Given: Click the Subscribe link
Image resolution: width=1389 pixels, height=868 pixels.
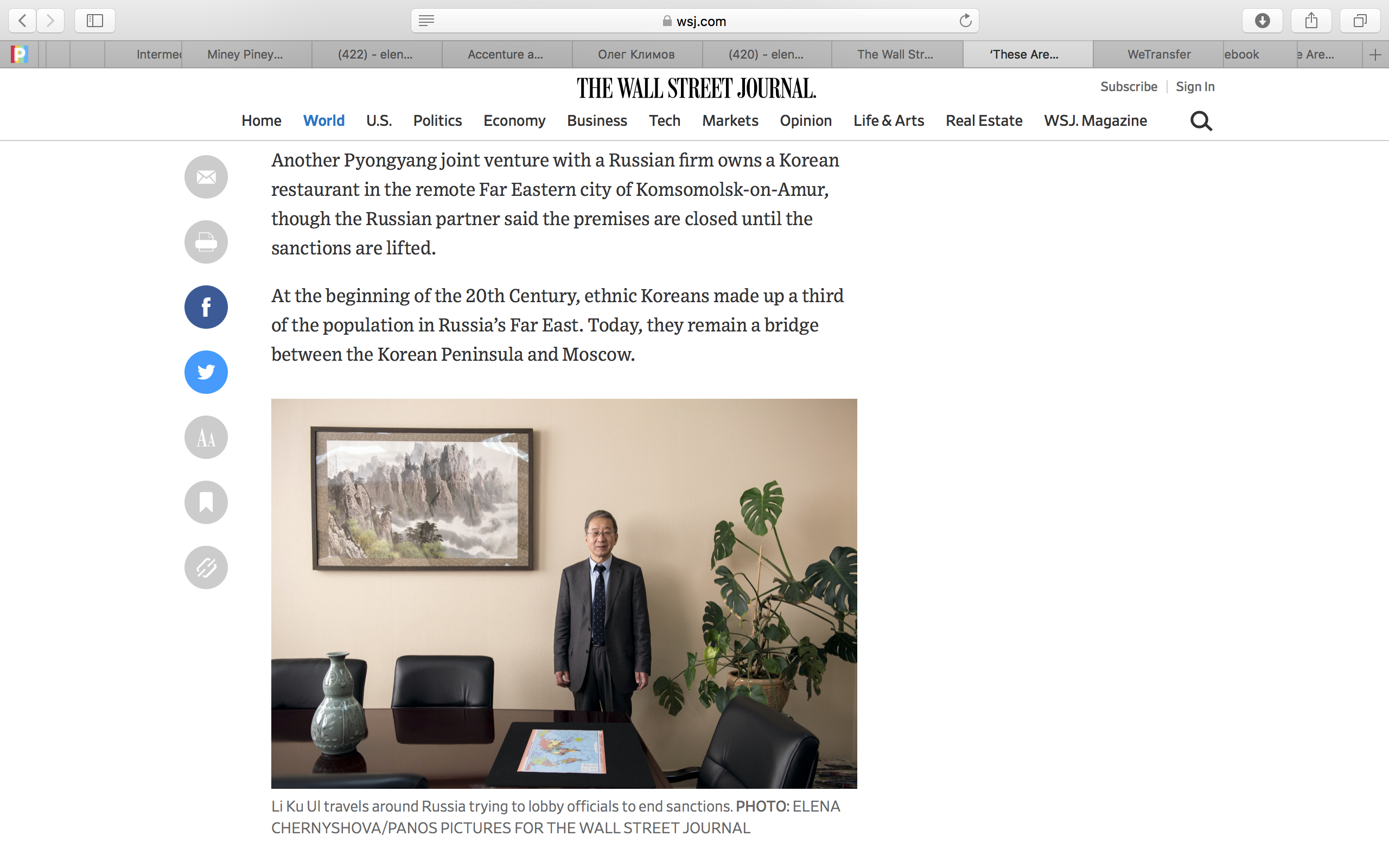Looking at the screenshot, I should click(x=1129, y=87).
